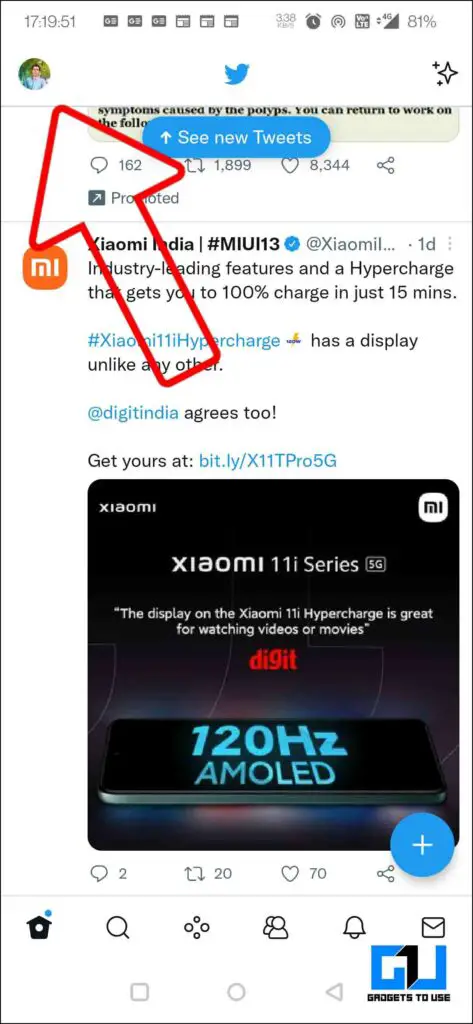Image resolution: width=473 pixels, height=1024 pixels.
Task: Like the tweet with 8,344 likes
Action: pos(289,165)
